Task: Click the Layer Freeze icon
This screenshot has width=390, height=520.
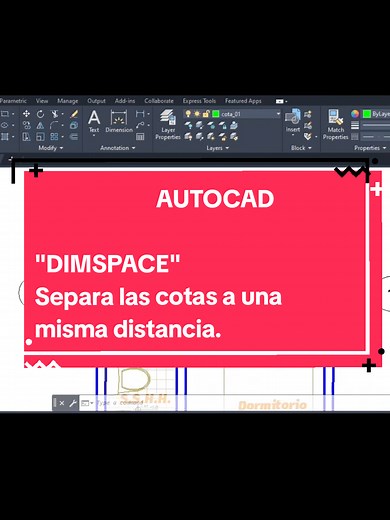Action: pos(211,125)
